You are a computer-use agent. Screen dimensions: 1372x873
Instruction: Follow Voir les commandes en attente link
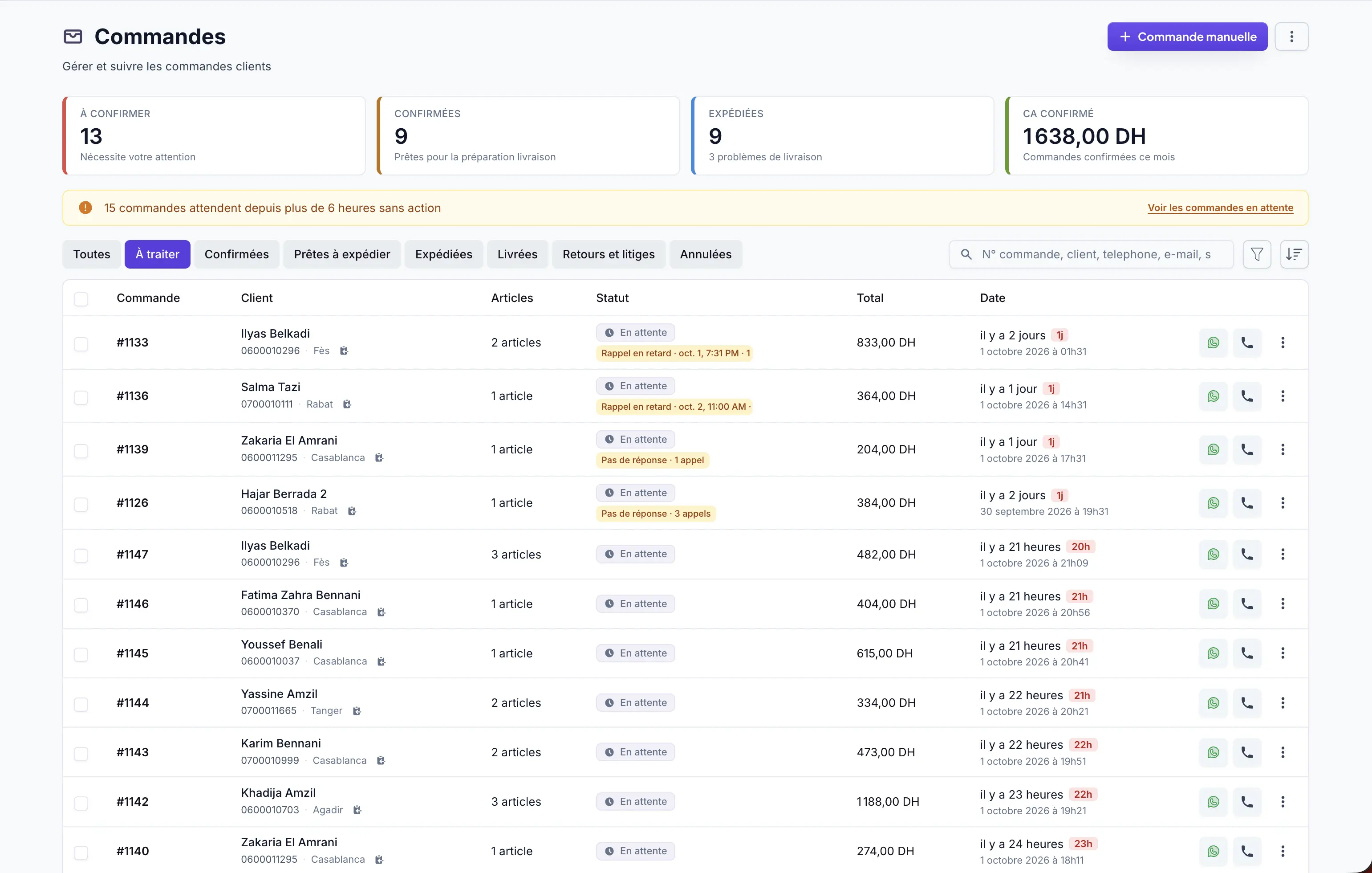(x=1220, y=208)
